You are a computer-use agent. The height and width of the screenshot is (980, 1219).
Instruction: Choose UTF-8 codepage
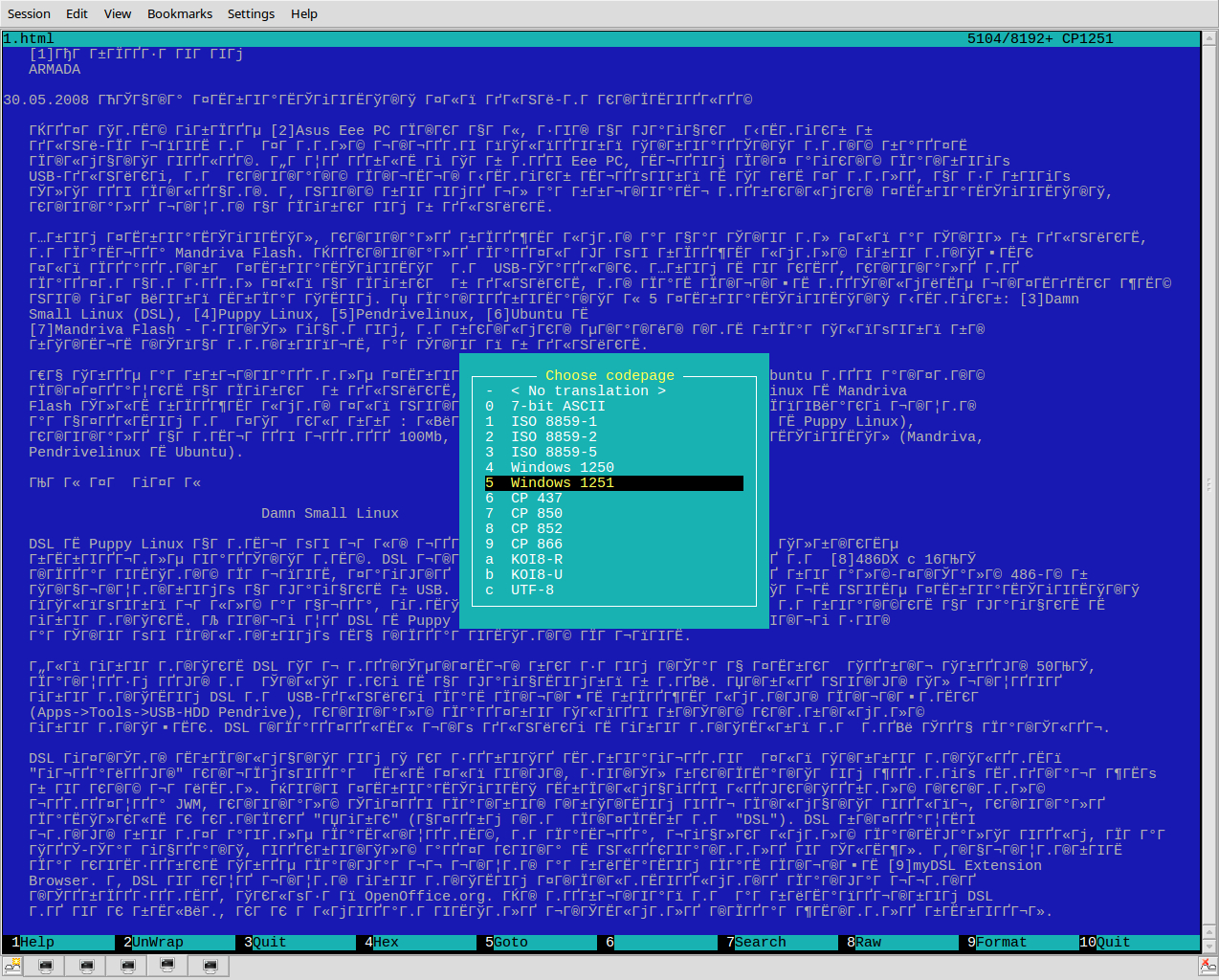click(613, 590)
